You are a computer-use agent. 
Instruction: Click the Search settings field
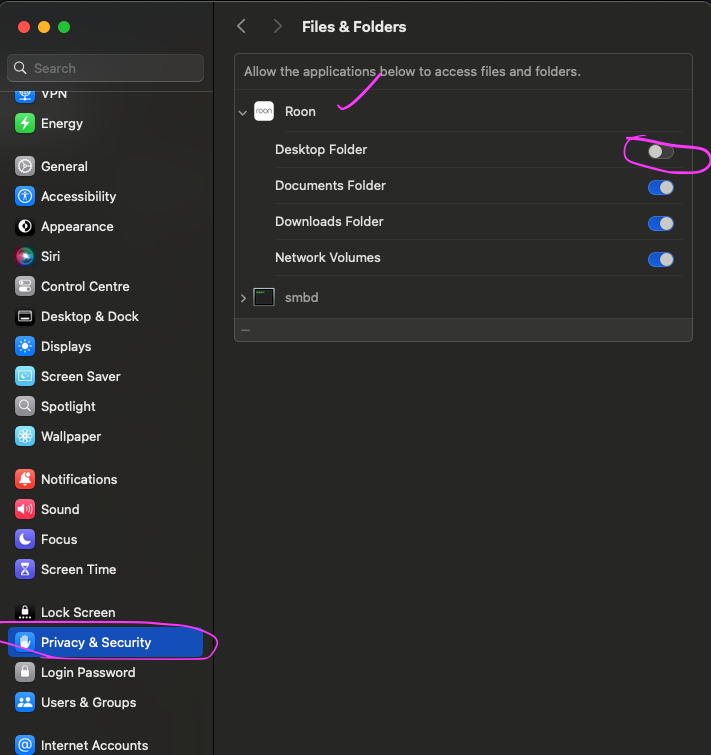pos(105,68)
